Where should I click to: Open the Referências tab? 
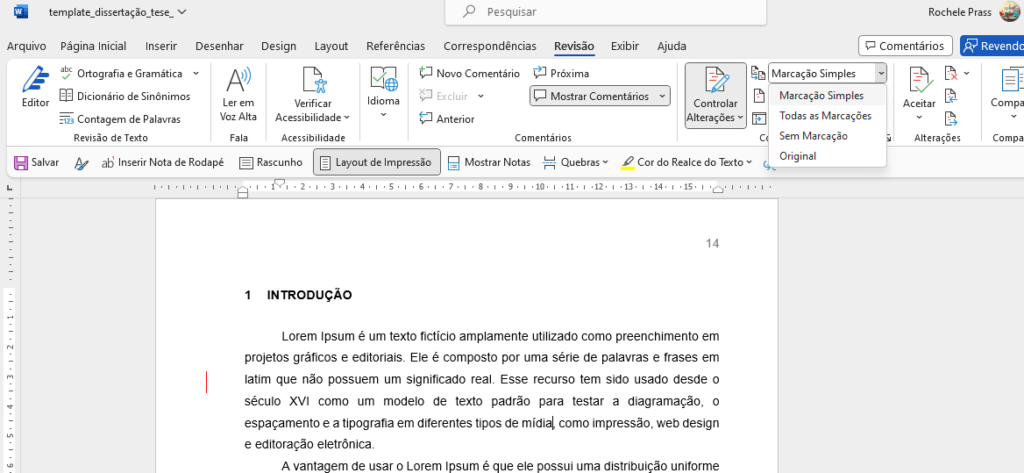(x=396, y=46)
